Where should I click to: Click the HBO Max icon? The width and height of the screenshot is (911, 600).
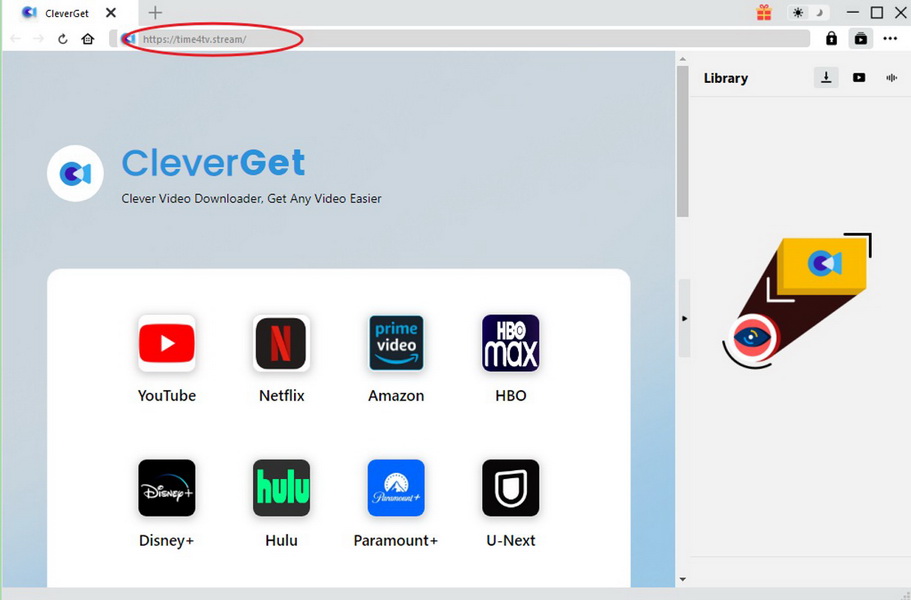tap(510, 343)
